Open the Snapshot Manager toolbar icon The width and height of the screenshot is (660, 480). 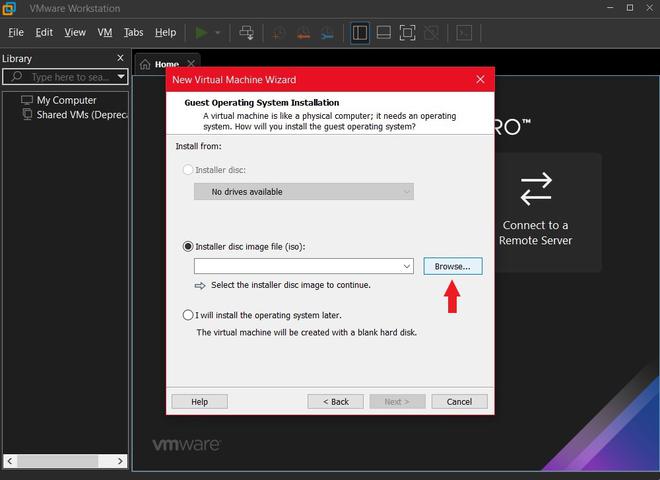(x=327, y=33)
